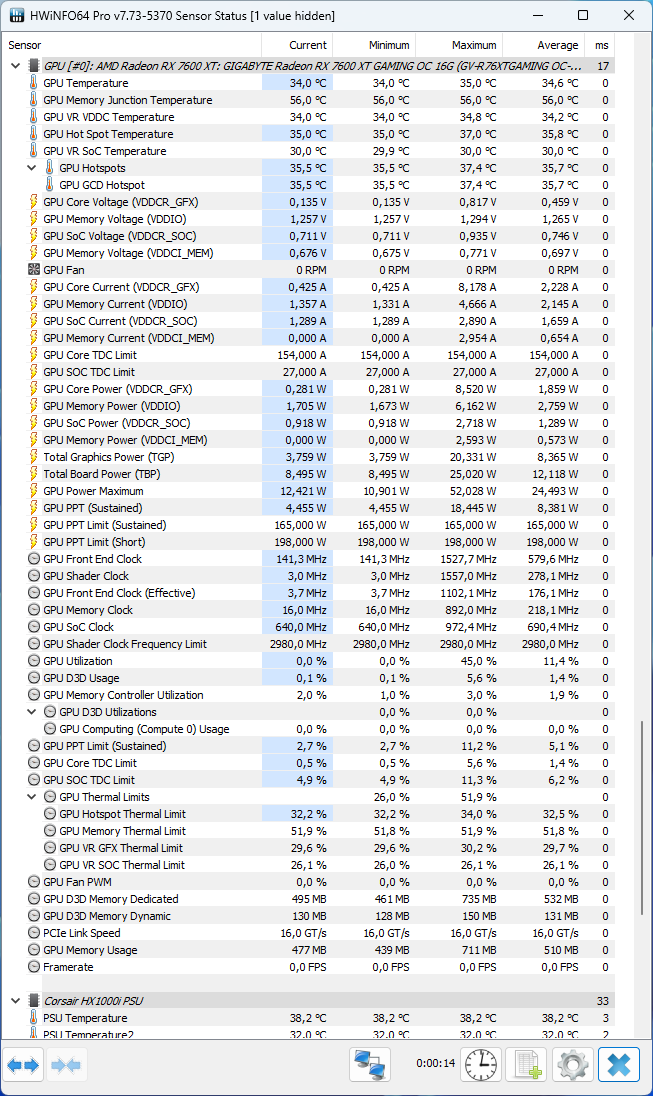653x1096 pixels.
Task: Select the GPU Memory Junction Temperature row
Action: tap(308, 100)
